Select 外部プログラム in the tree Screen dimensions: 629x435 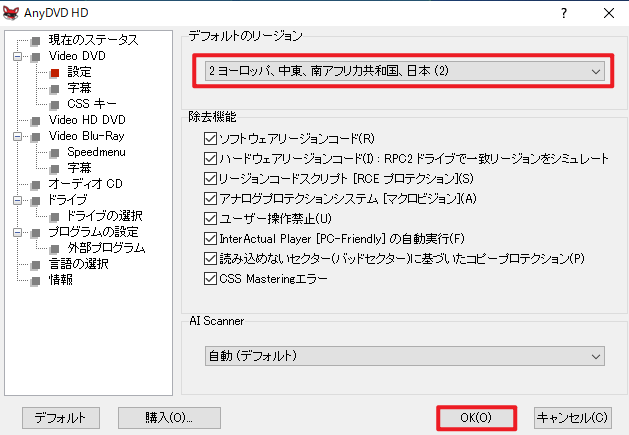[x=106, y=248]
